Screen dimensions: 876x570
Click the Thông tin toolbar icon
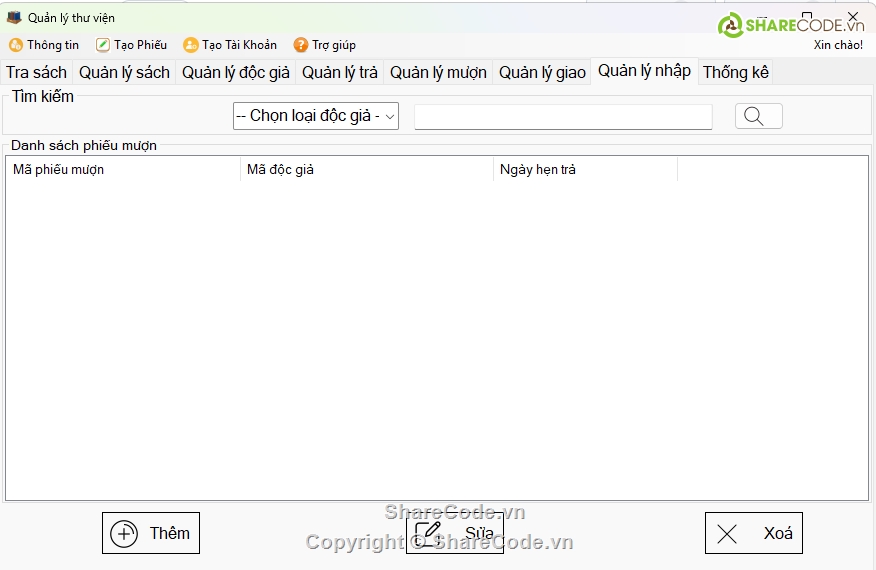coord(16,45)
